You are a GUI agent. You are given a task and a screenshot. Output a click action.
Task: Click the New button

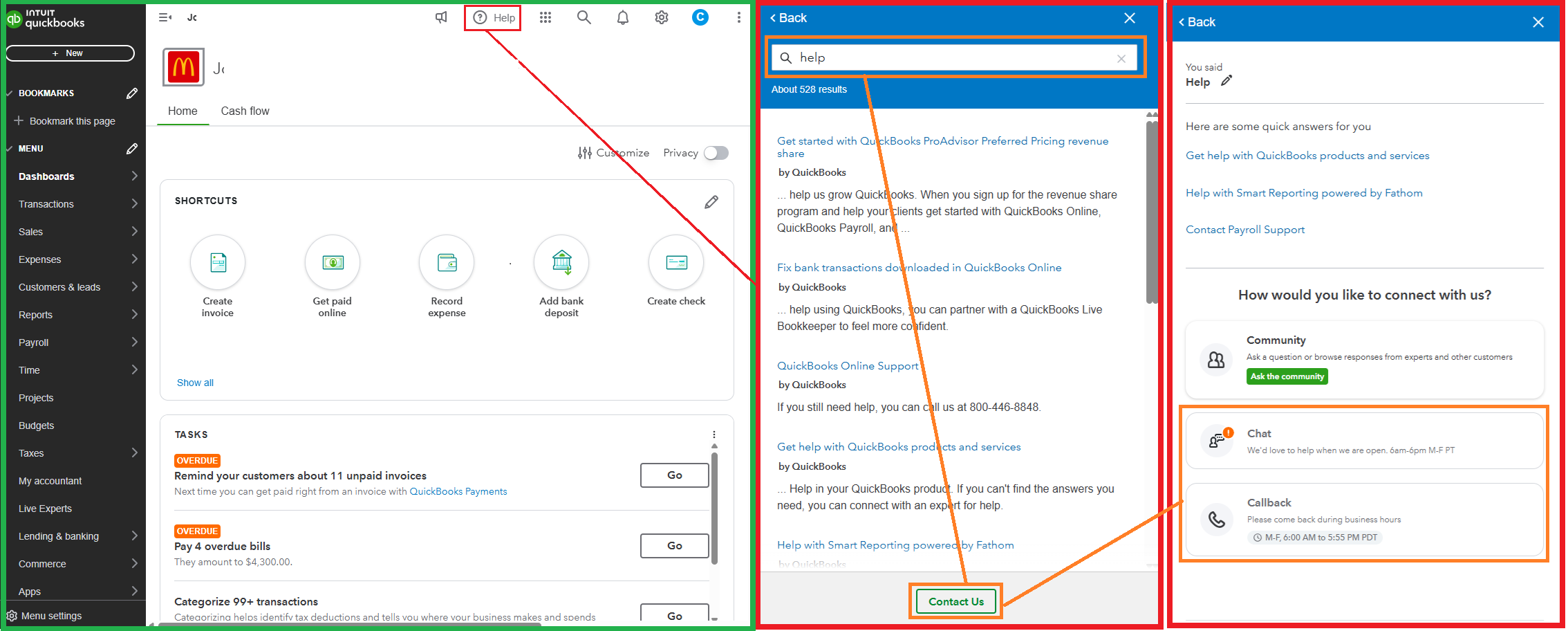70,53
